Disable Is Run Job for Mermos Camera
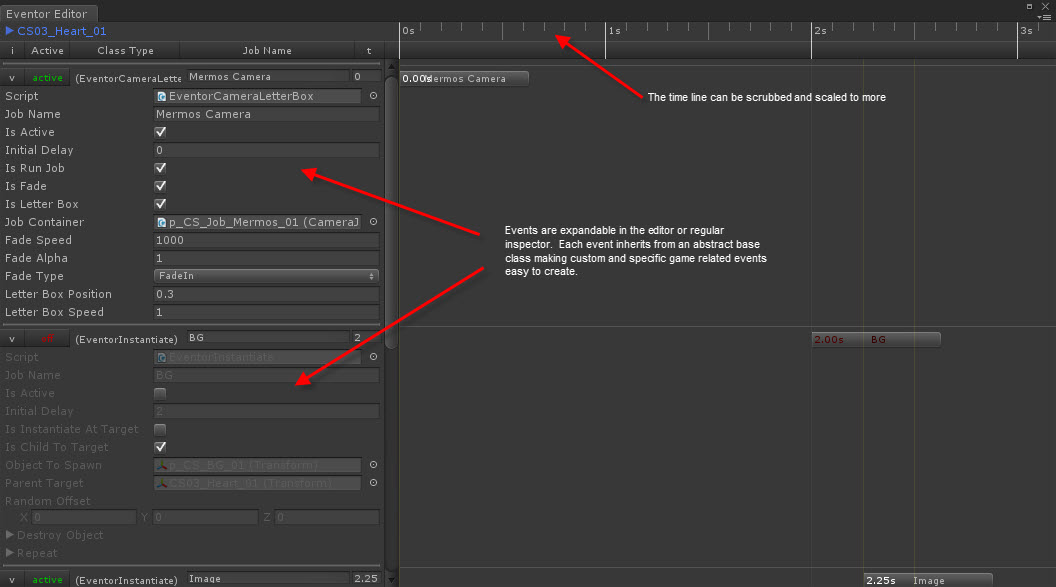1056x587 pixels. pyautogui.click(x=158, y=167)
